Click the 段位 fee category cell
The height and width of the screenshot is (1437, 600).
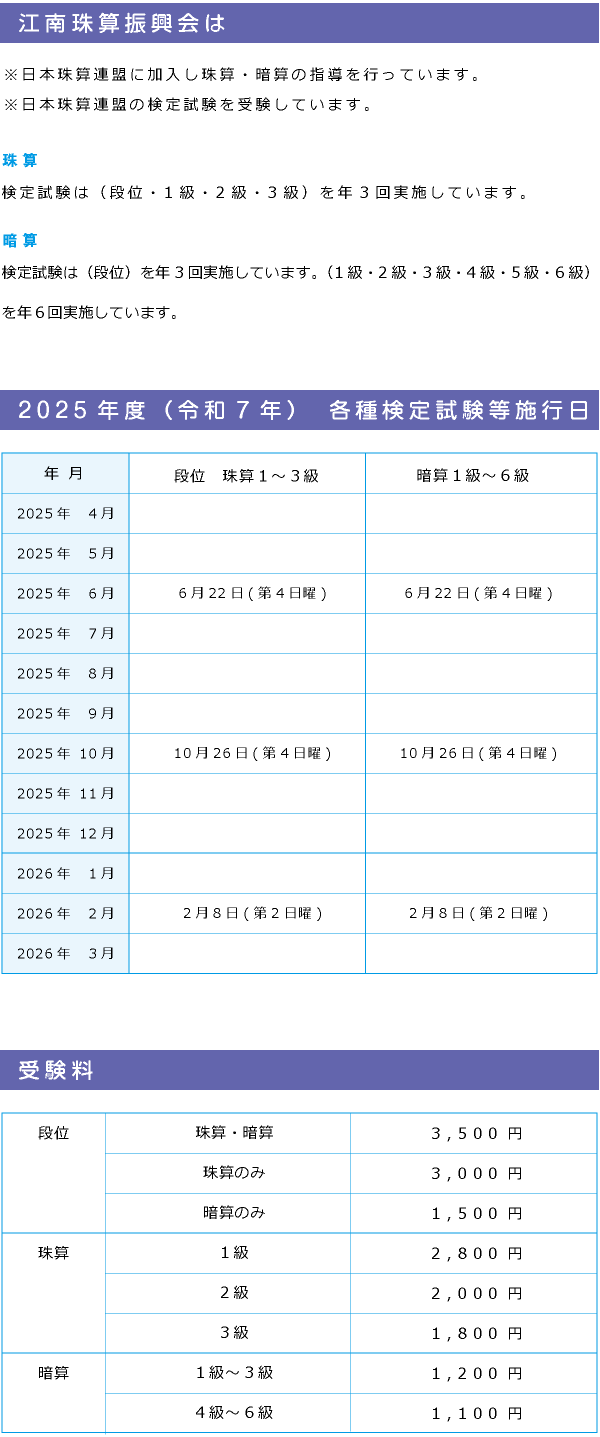54,1173
